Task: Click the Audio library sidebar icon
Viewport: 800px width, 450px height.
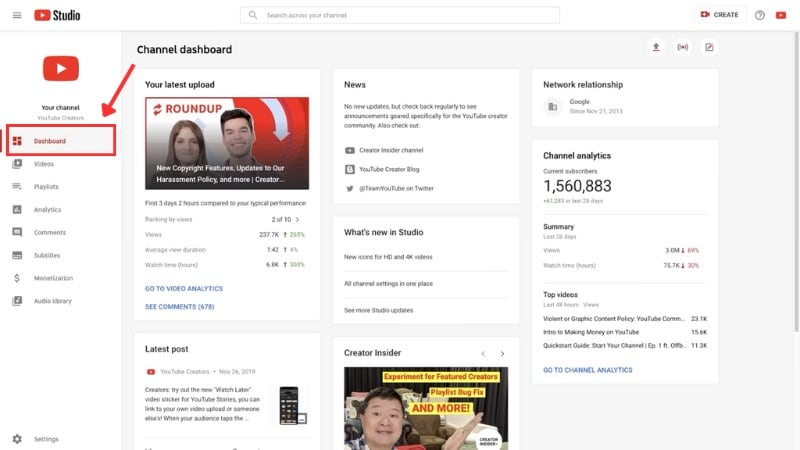Action: [x=17, y=301]
